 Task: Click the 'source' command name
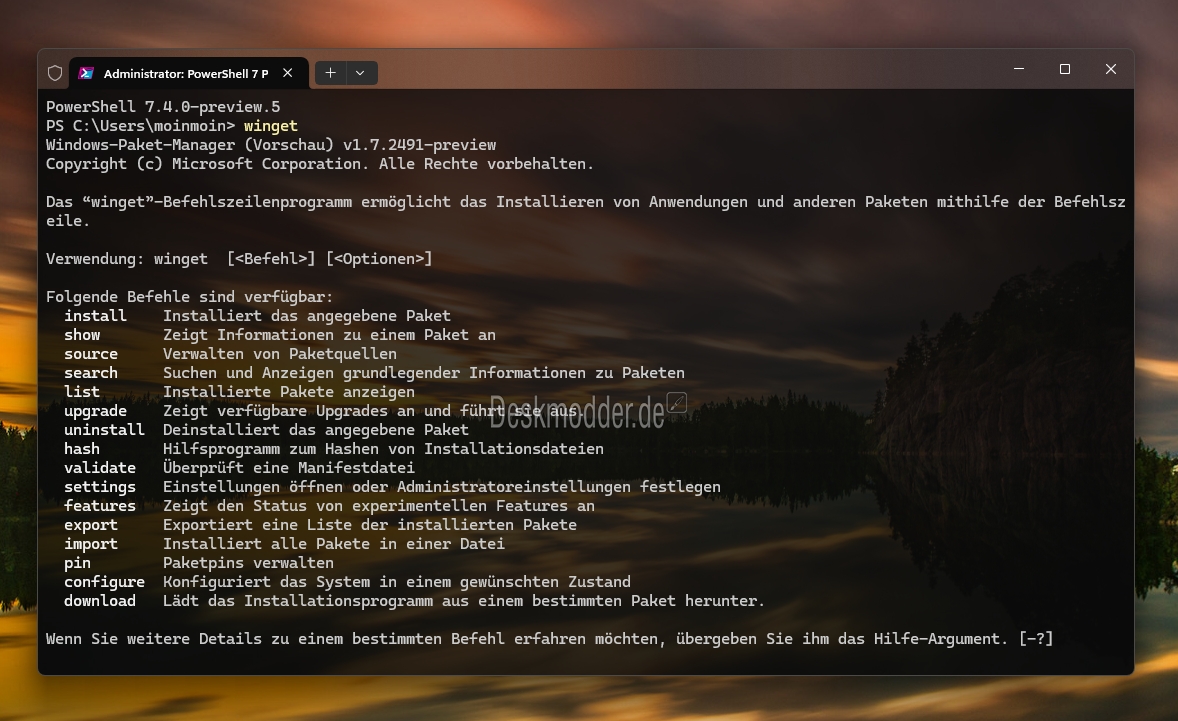(x=91, y=354)
